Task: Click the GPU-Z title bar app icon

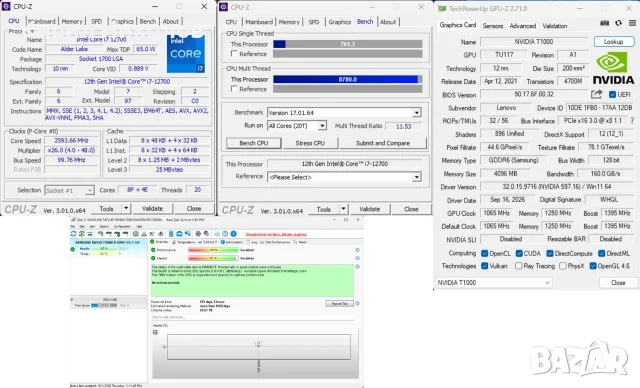Action: [442, 8]
